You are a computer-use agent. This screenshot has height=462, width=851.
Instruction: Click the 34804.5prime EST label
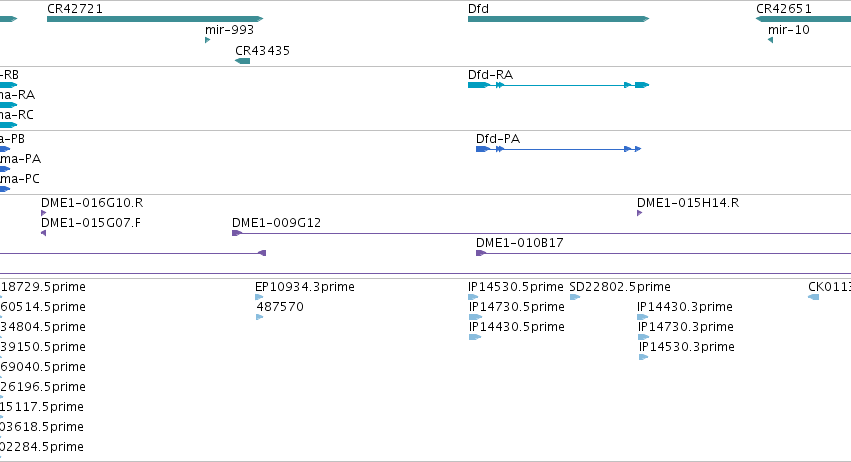pyautogui.click(x=43, y=327)
